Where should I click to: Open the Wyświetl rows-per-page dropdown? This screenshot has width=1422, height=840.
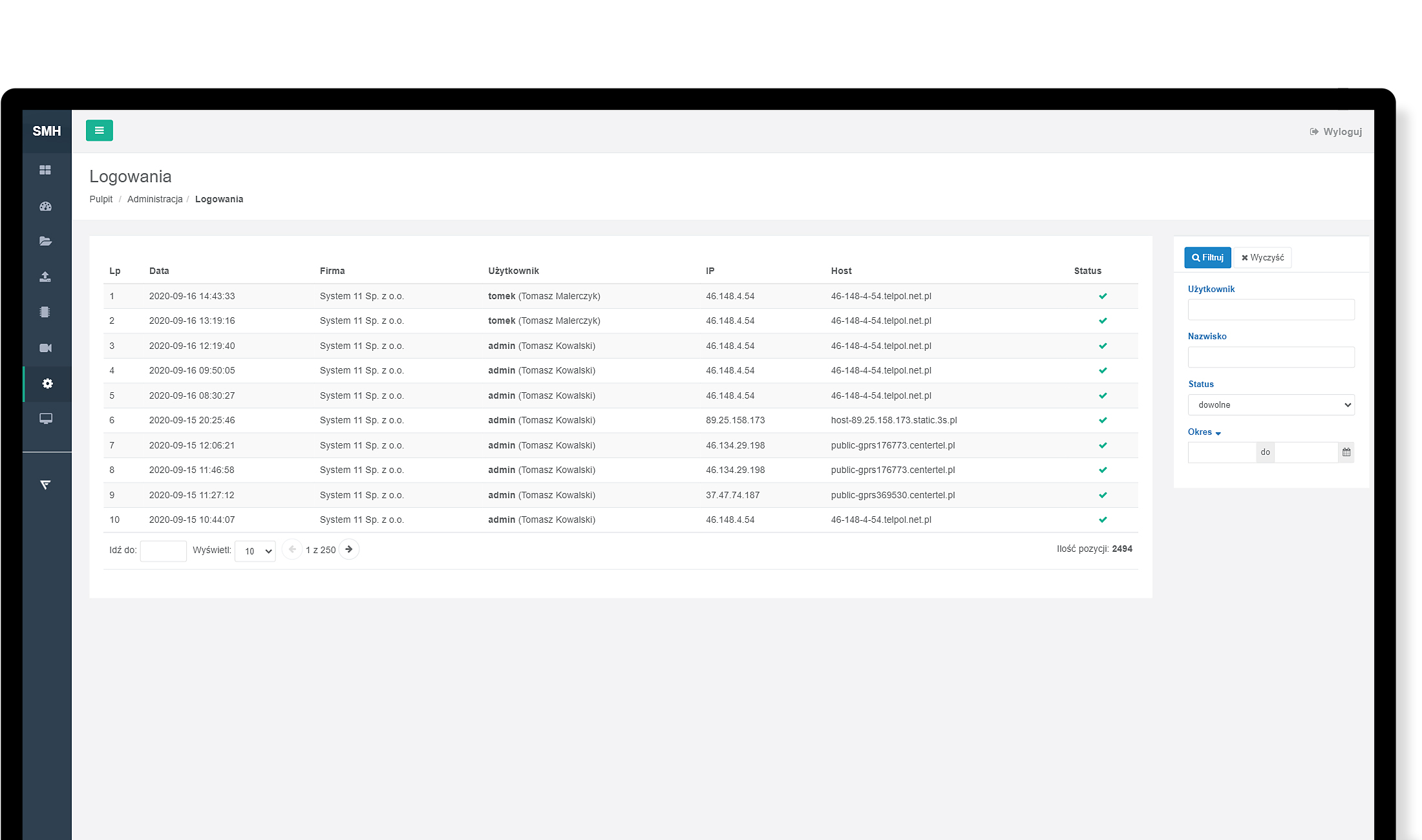[x=255, y=551]
